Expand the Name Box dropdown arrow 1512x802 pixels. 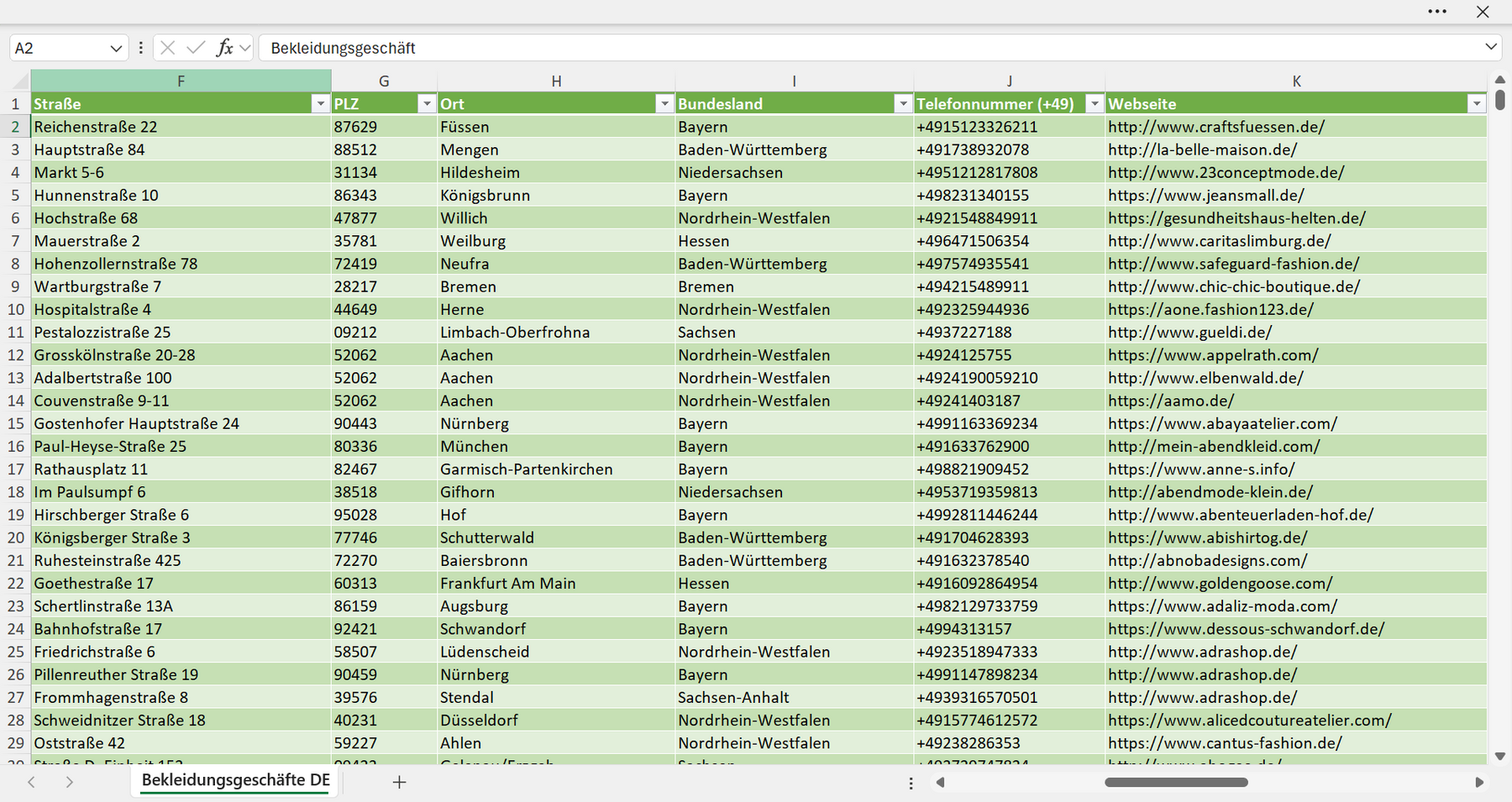116,49
